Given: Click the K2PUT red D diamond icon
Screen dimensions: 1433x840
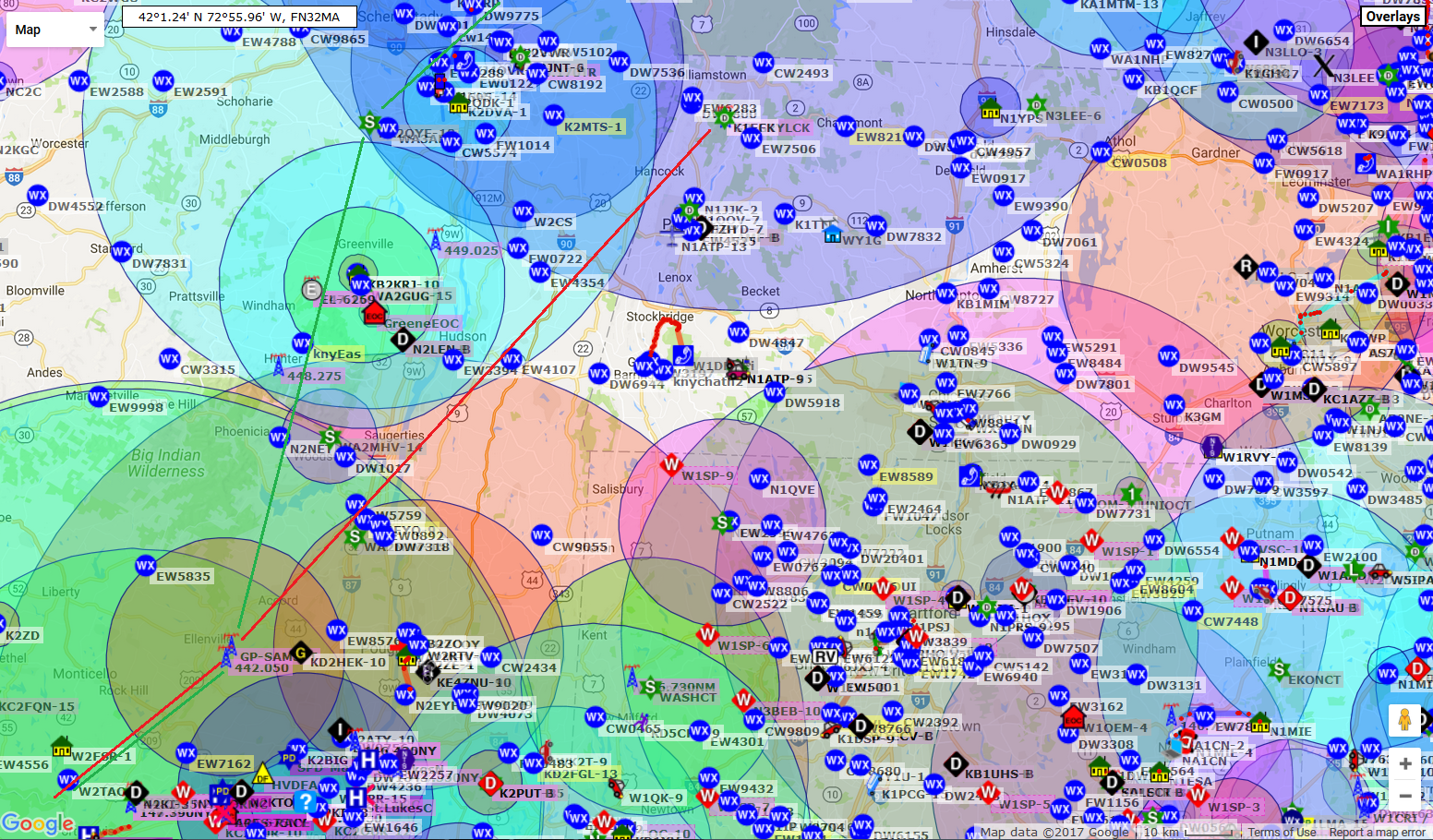Looking at the screenshot, I should click(x=490, y=784).
